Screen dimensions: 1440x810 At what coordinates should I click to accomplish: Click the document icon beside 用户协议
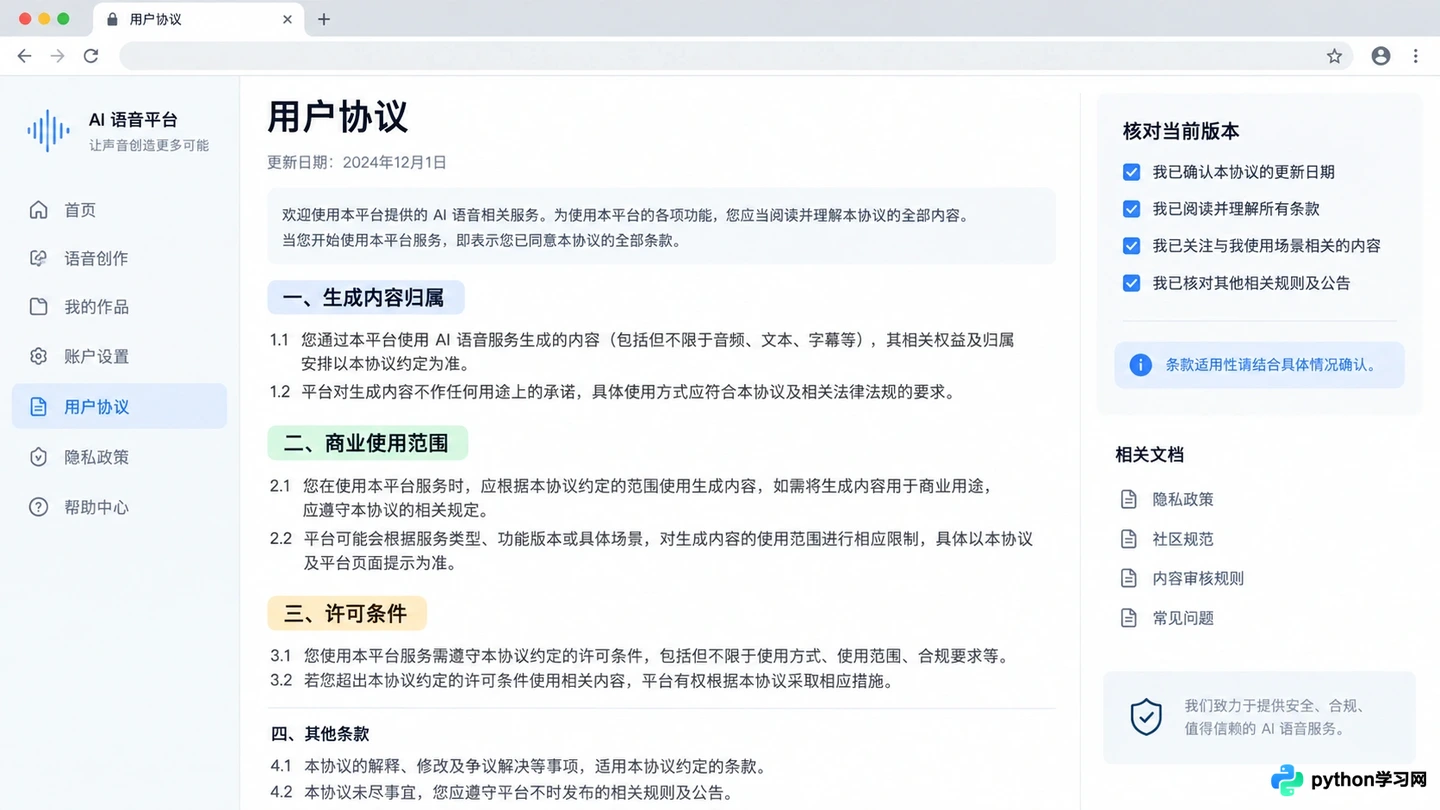point(38,407)
